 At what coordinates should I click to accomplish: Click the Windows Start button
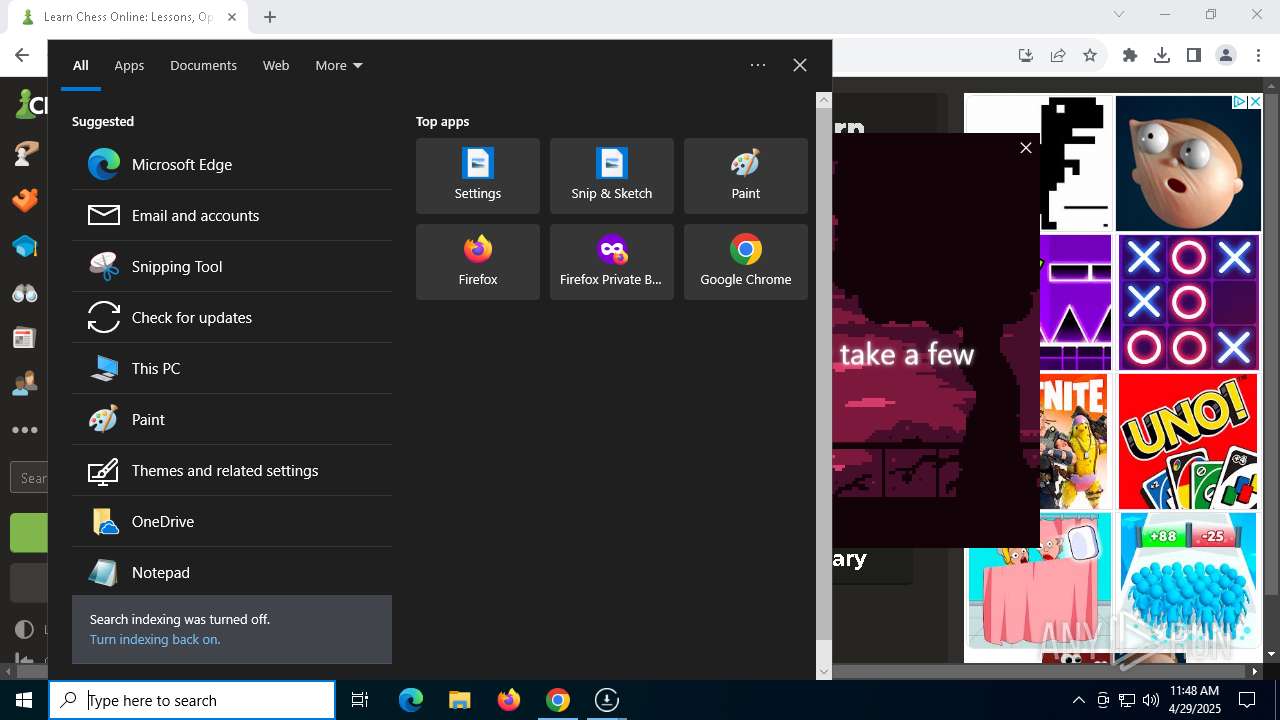click(x=24, y=700)
